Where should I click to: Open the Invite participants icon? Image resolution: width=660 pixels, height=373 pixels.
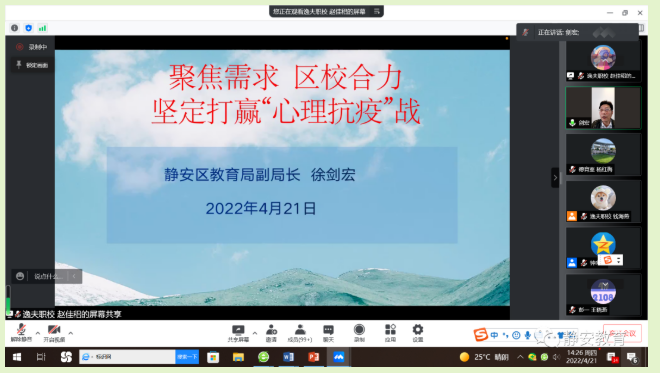click(271, 333)
